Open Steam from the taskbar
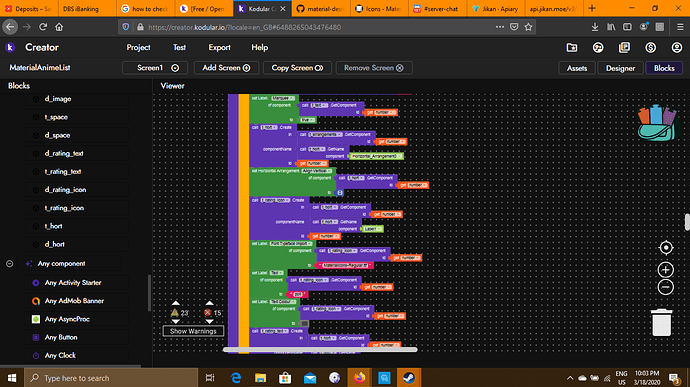Screen dimensions: 690x387 coord(409,378)
